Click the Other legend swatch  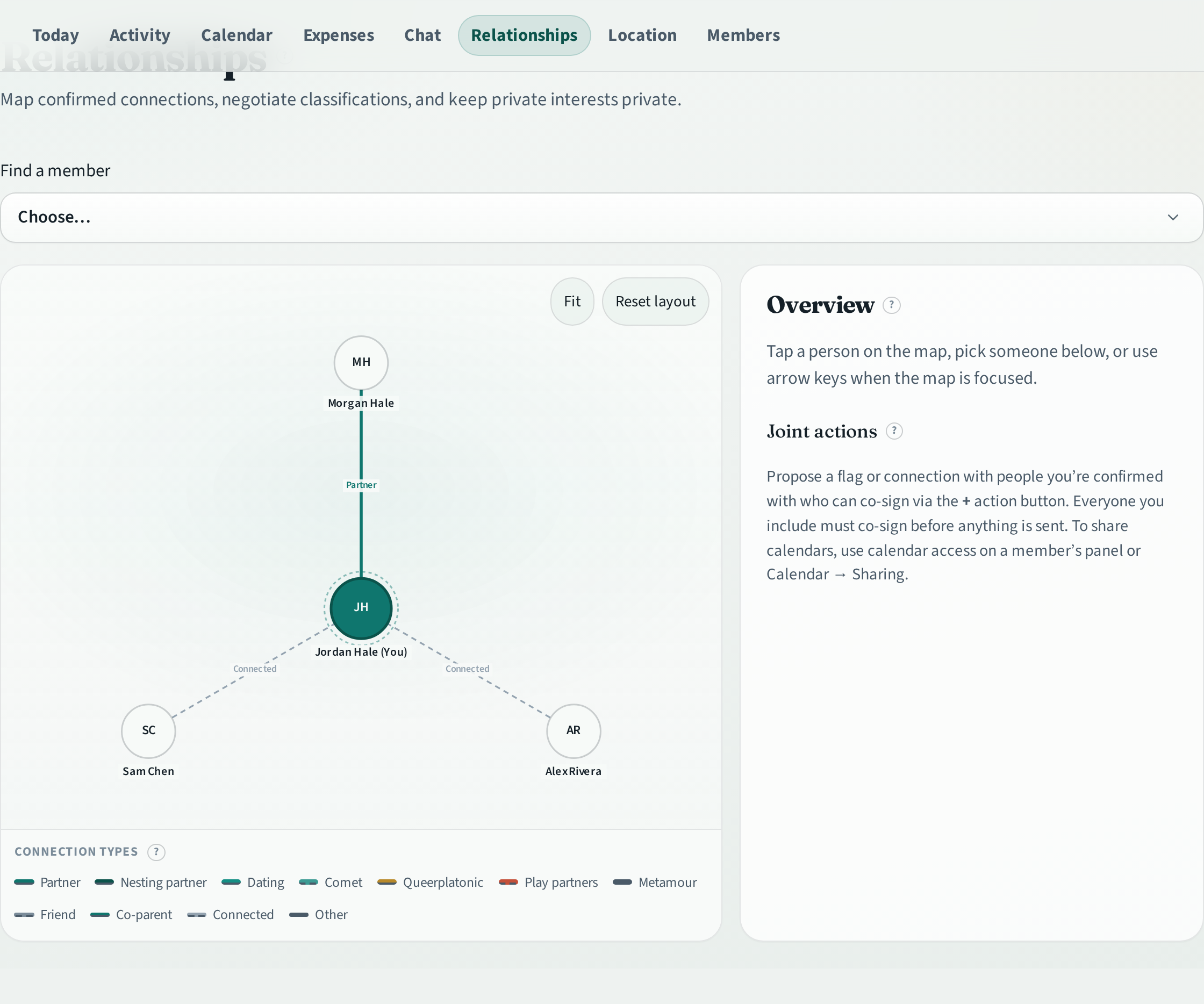[x=299, y=915]
